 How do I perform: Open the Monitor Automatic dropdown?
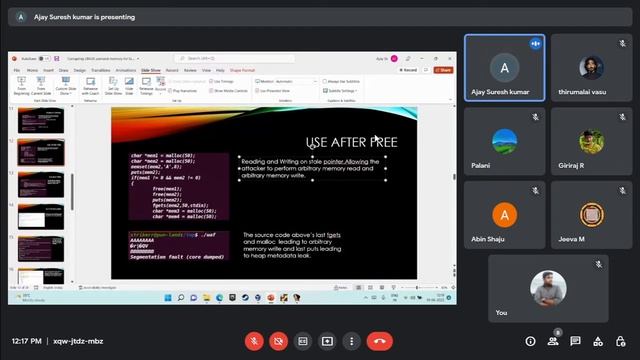296,82
